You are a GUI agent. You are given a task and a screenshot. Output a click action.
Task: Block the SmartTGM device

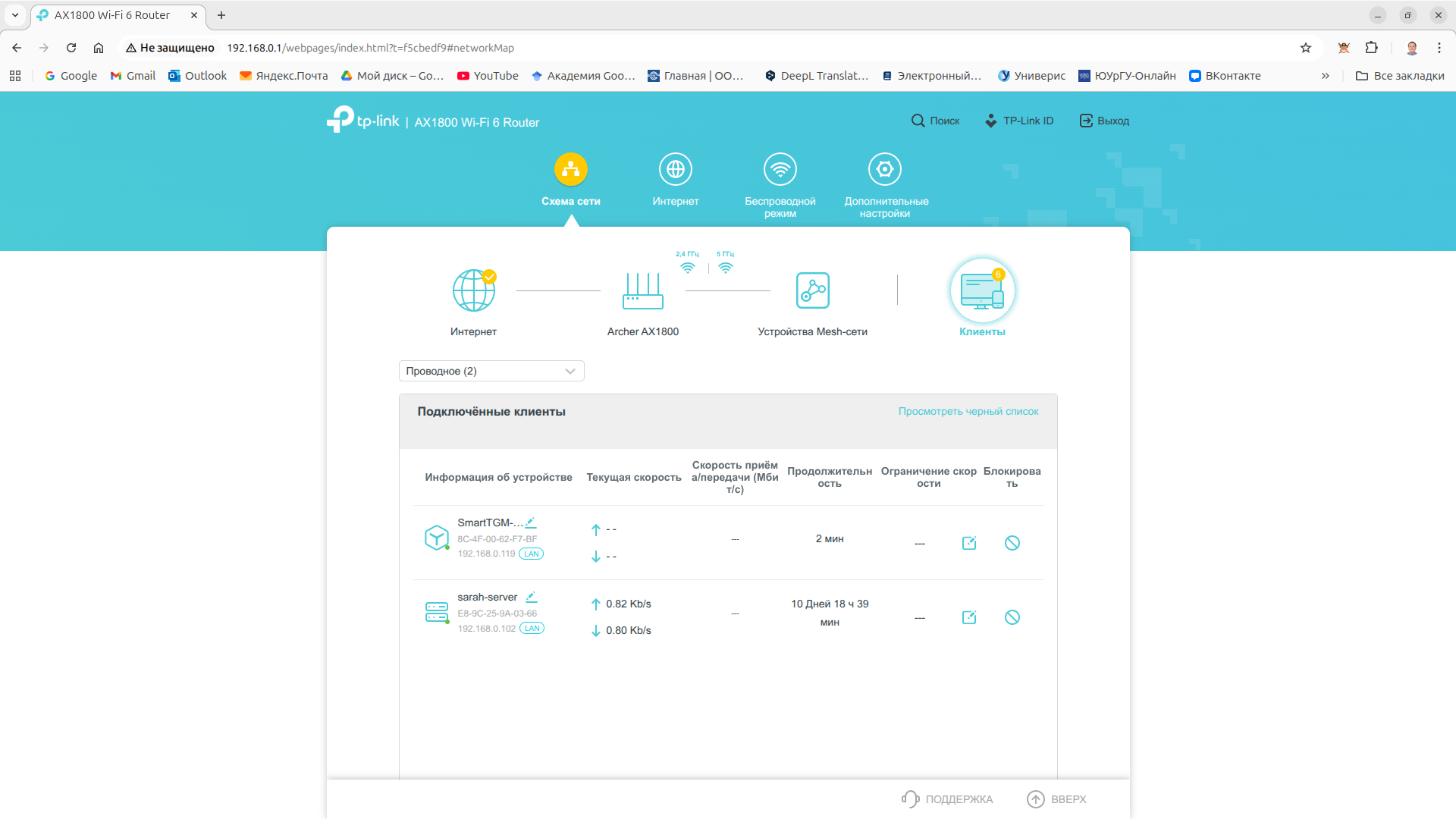[x=1012, y=543]
